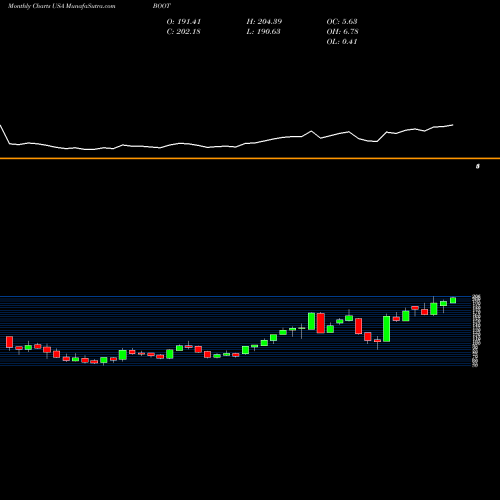The image size is (500, 500).
Task: Click the 'OH: 6.78' value
Action: point(342,32)
